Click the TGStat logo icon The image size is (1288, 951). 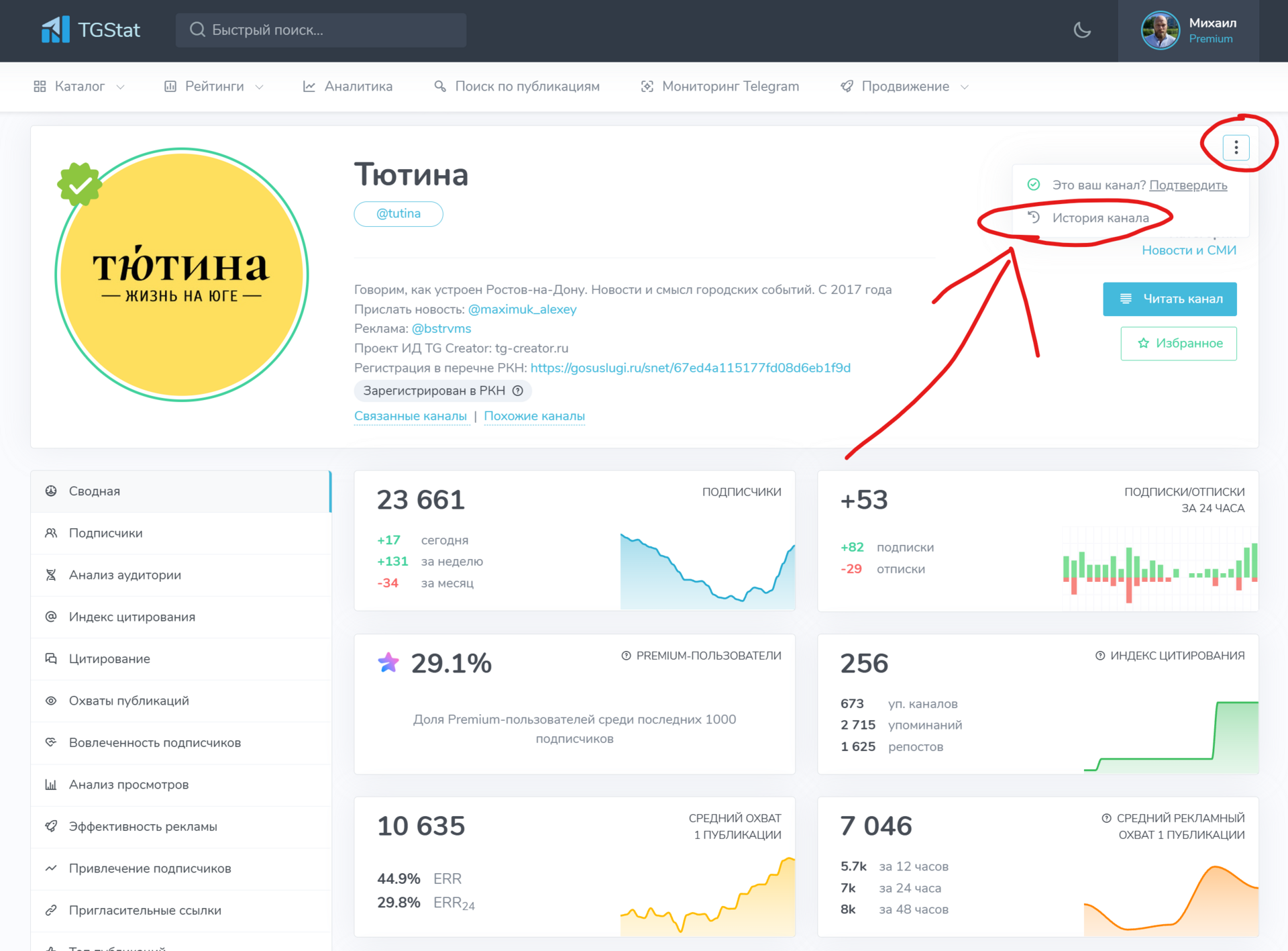coord(55,30)
